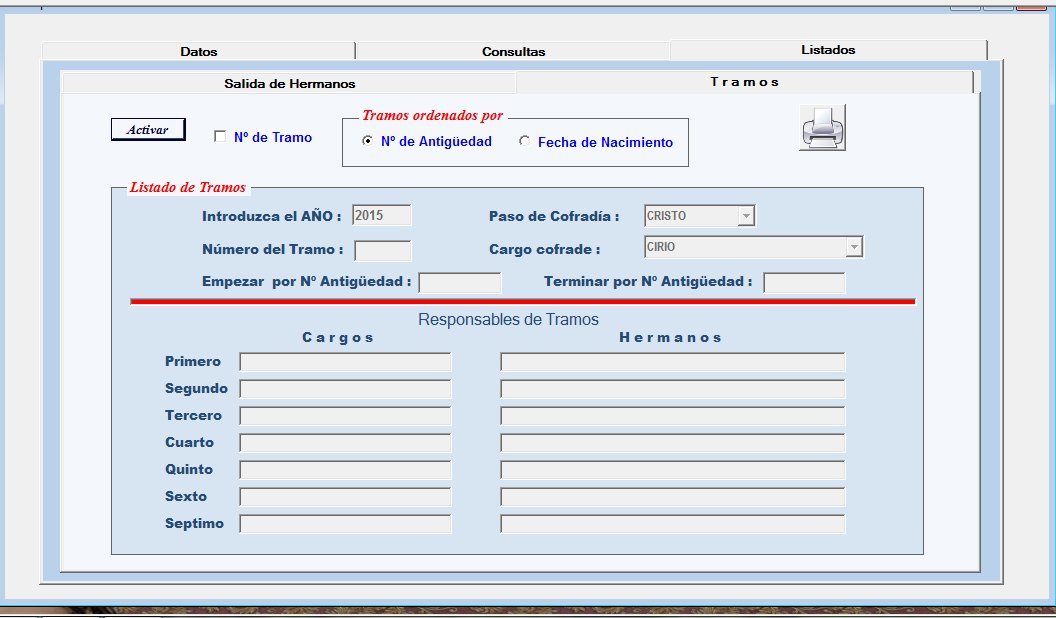
Task: Switch to the Datos tab
Action: coord(198,51)
